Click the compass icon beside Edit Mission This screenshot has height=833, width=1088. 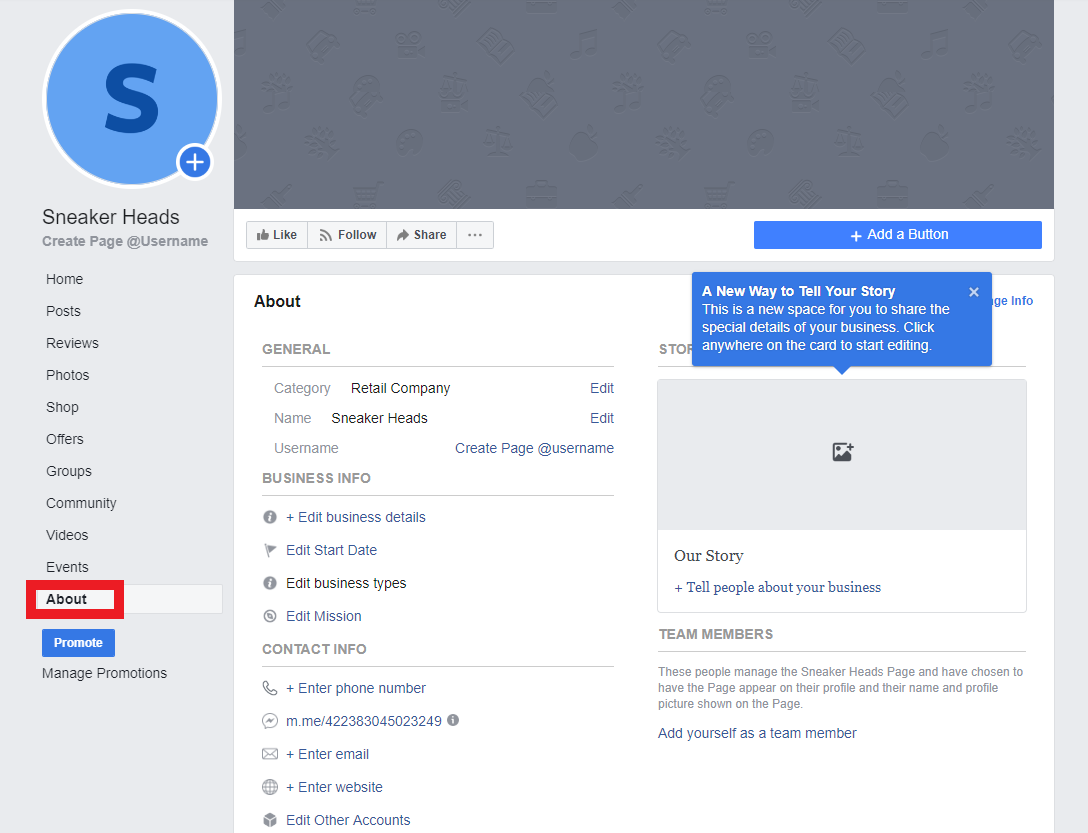pyautogui.click(x=270, y=616)
